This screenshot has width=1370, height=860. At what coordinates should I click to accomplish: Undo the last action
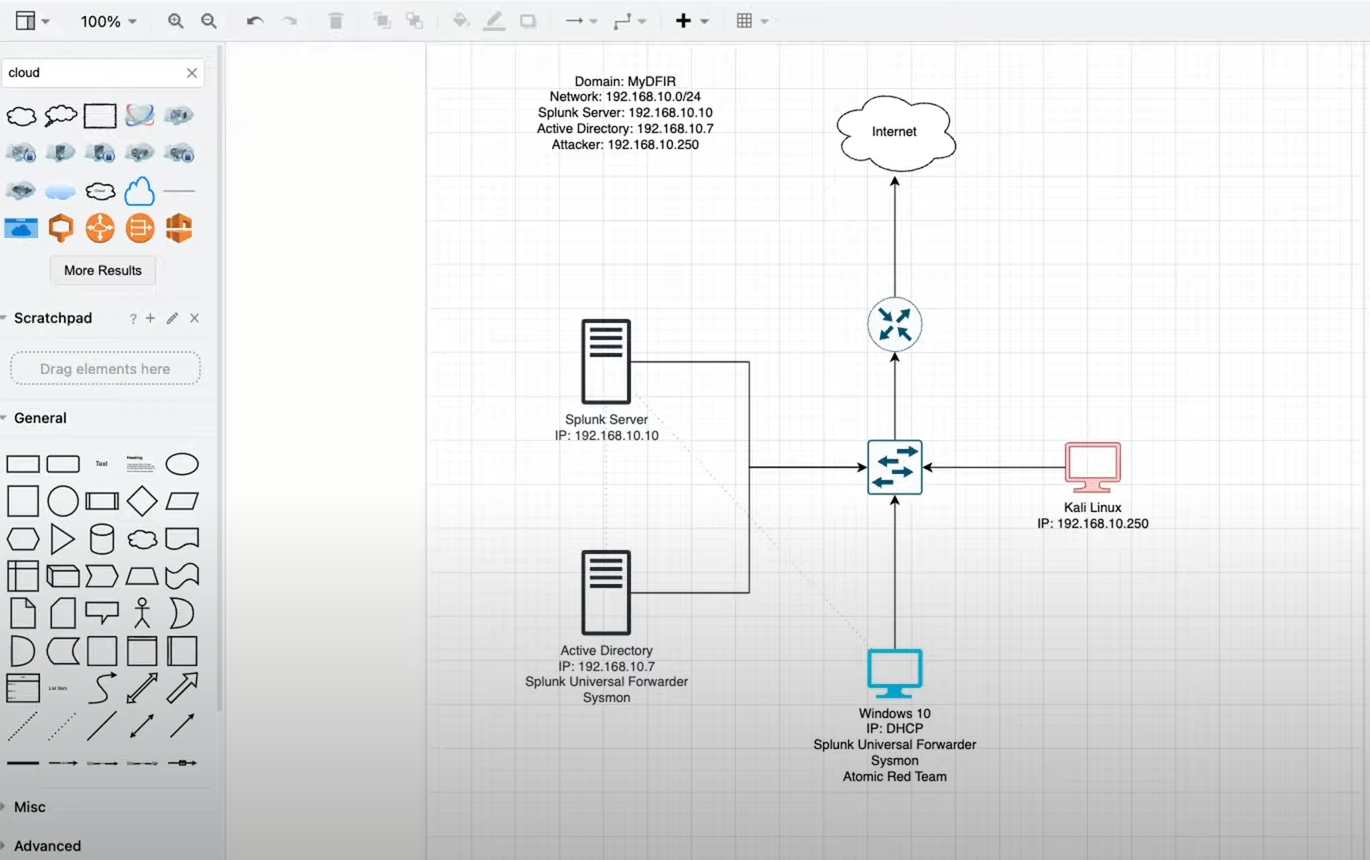tap(255, 21)
